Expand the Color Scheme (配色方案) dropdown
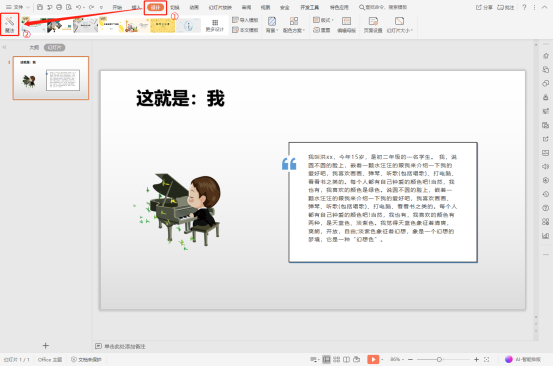The image size is (553, 367). pyautogui.click(x=293, y=25)
